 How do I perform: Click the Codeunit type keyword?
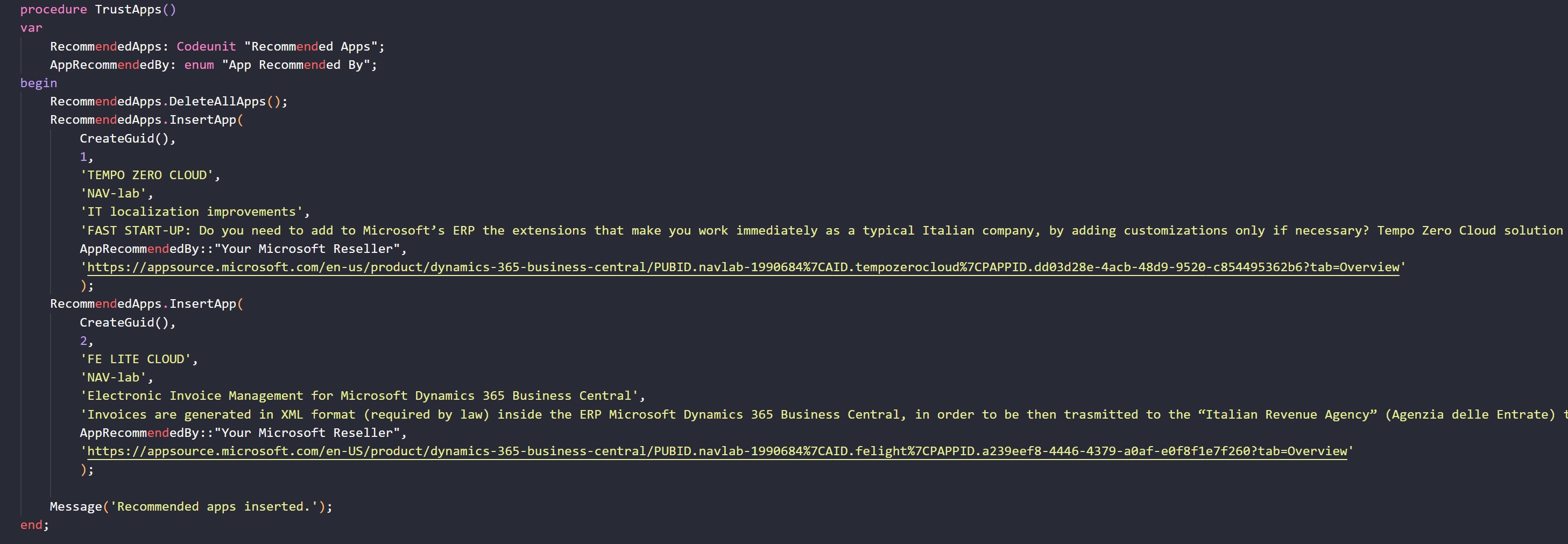pyautogui.click(x=206, y=47)
